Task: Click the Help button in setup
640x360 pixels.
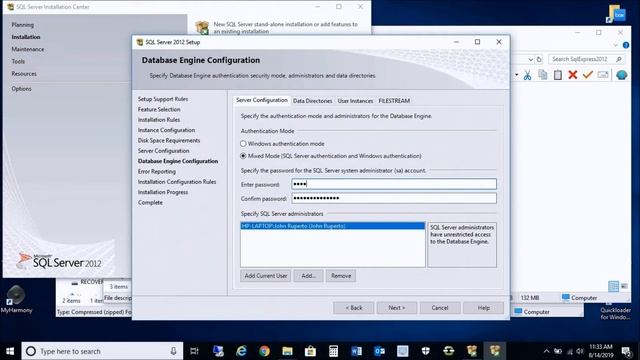Action: [x=483, y=308]
